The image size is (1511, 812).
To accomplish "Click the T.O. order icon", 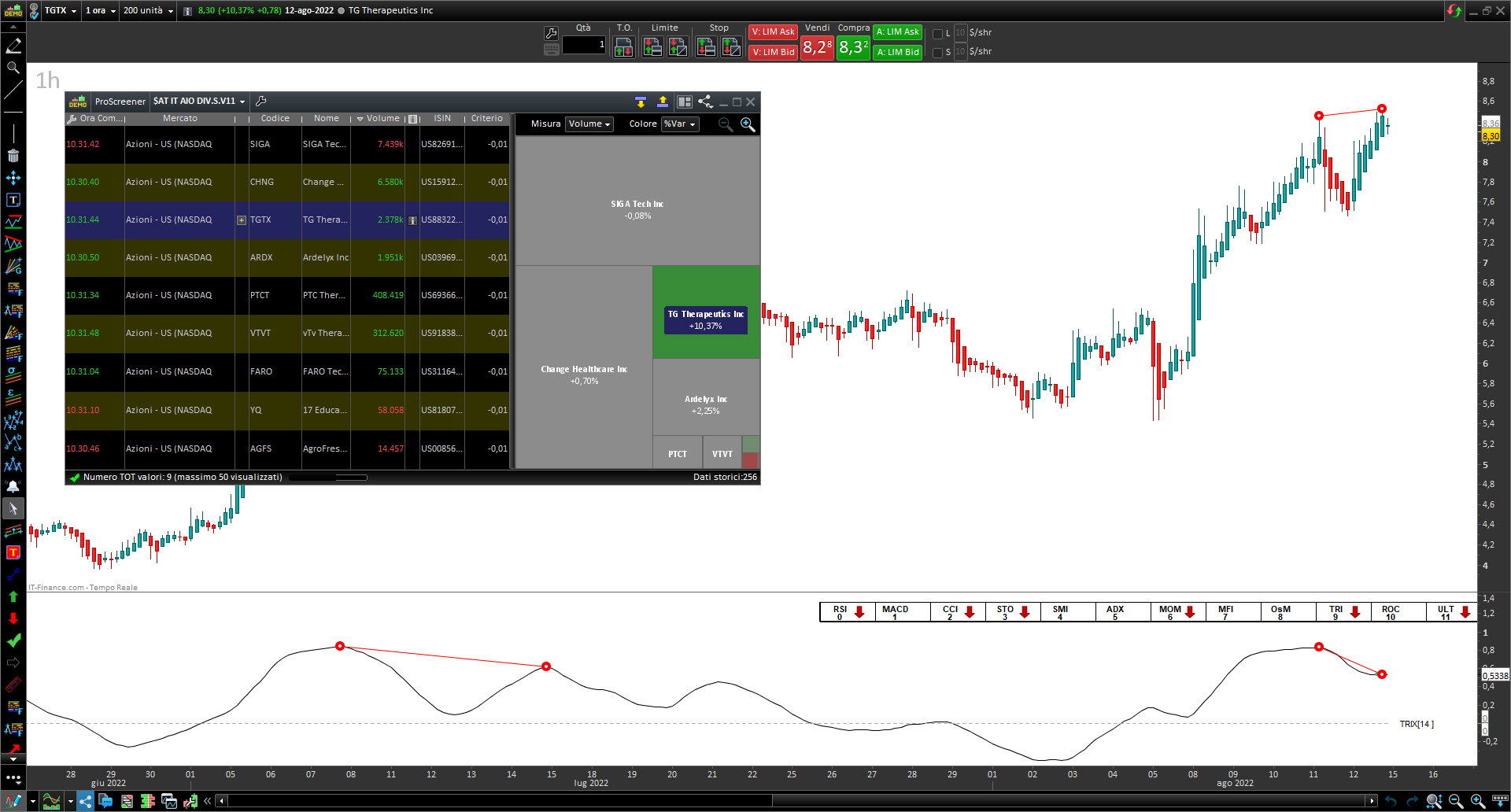I will point(623,47).
